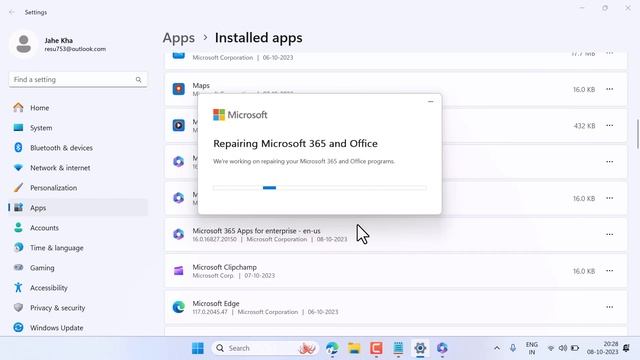Open Gaming settings
Screen dimensions: 640x360
[x=78, y=268]
